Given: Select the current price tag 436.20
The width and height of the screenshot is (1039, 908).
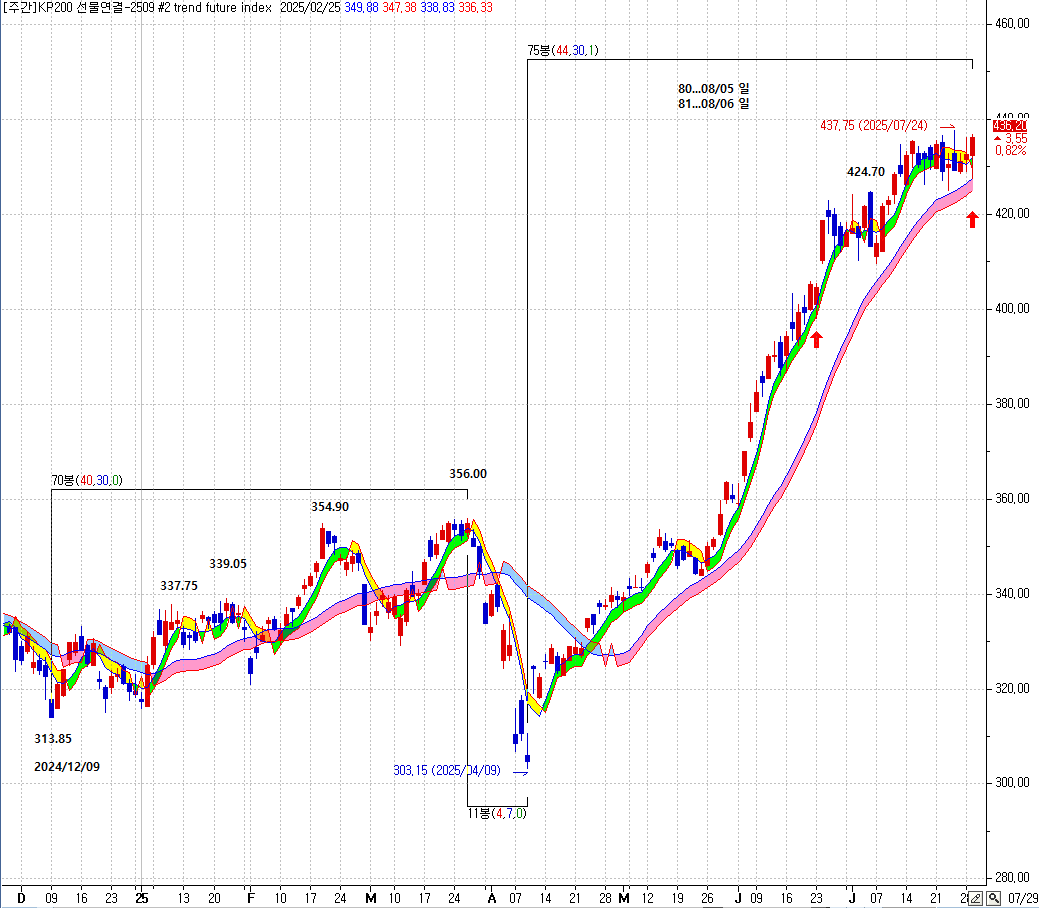Looking at the screenshot, I should pos(1009,125).
